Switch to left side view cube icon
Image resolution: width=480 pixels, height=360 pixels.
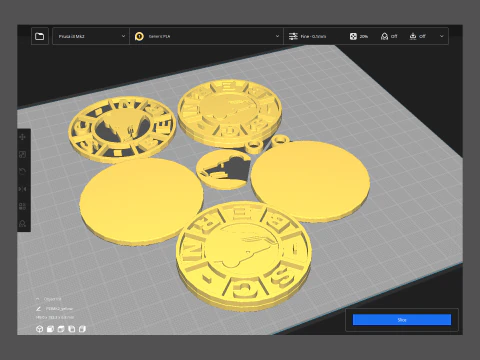(72, 329)
